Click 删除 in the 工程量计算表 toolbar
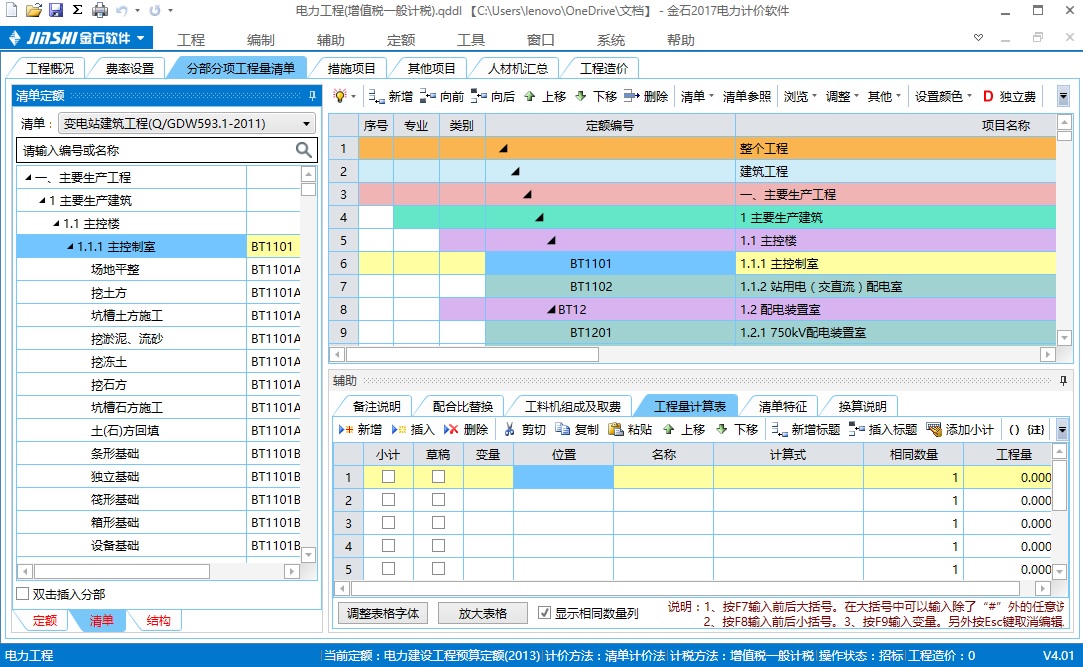1083x667 pixels. click(466, 429)
